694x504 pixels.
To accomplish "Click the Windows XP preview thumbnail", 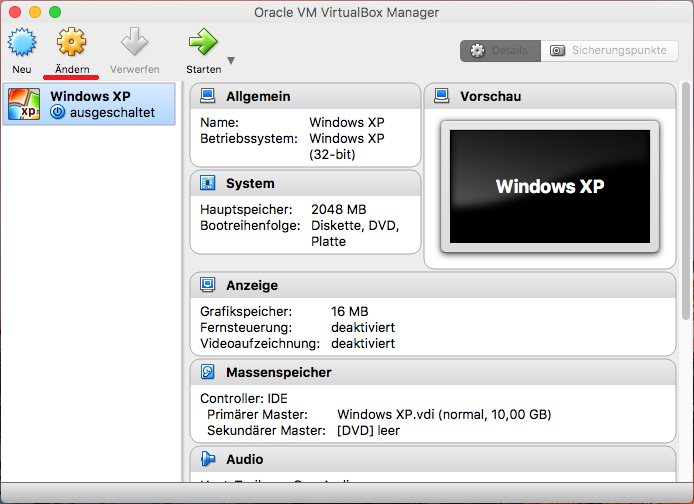I will pyautogui.click(x=550, y=186).
